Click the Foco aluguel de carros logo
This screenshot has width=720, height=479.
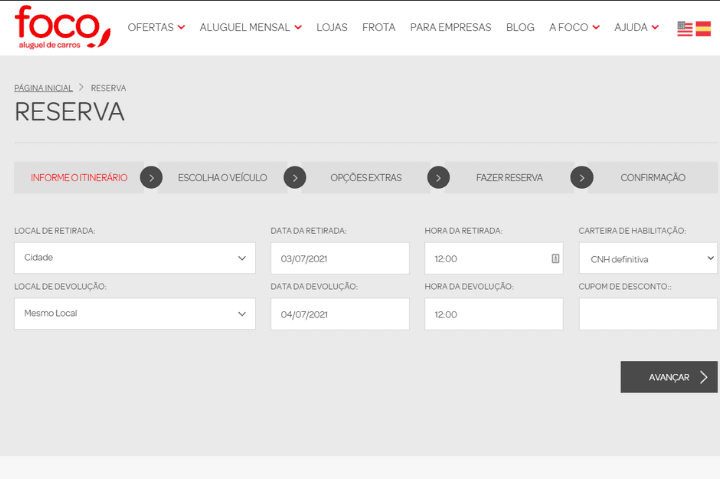[x=62, y=27]
